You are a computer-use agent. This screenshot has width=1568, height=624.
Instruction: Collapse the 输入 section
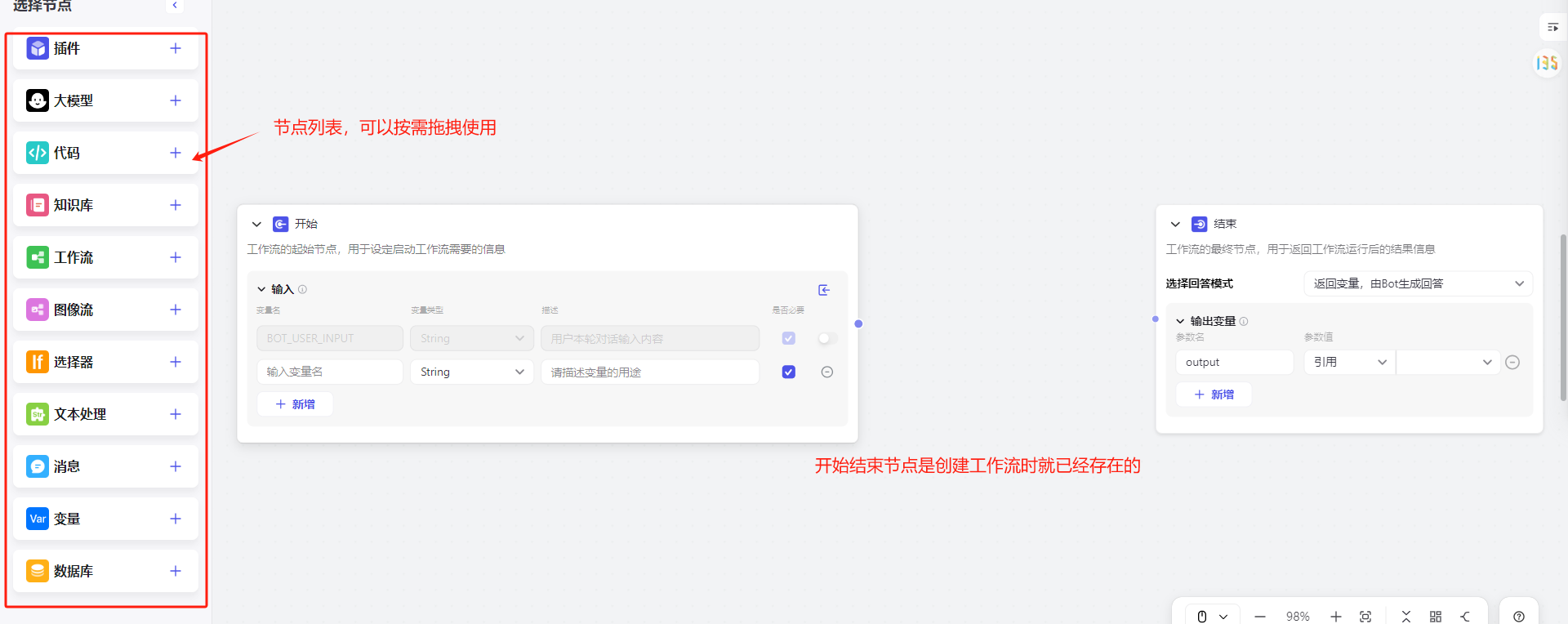coord(261,289)
